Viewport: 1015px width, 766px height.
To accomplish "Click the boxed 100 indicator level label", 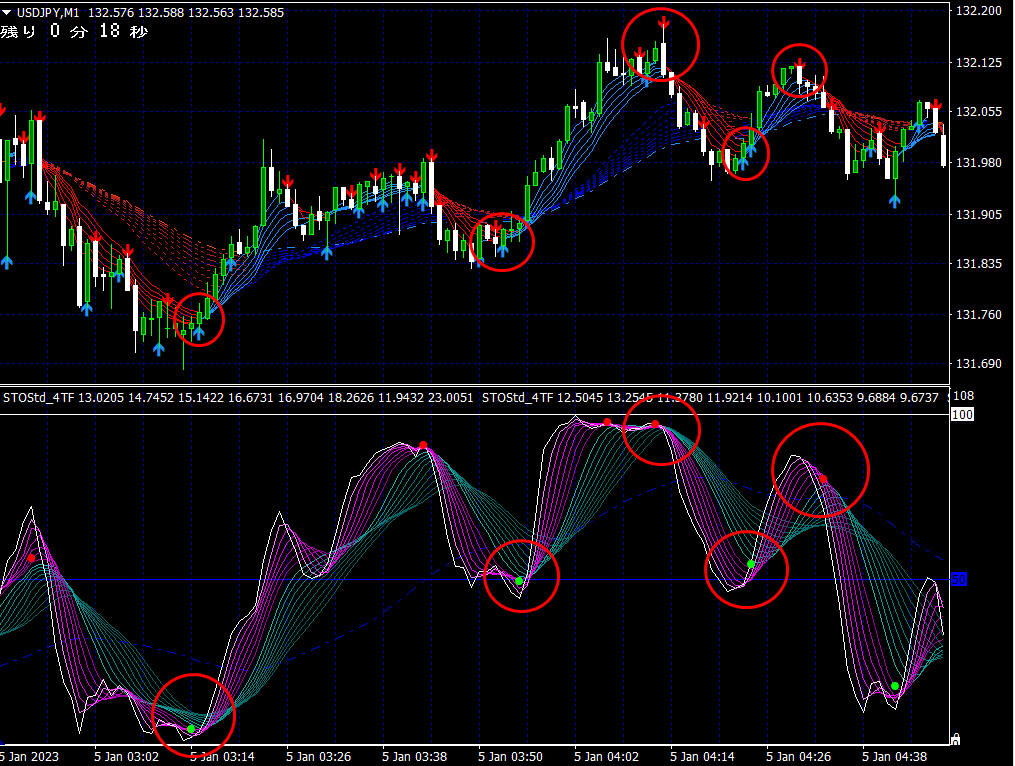I will tap(962, 414).
